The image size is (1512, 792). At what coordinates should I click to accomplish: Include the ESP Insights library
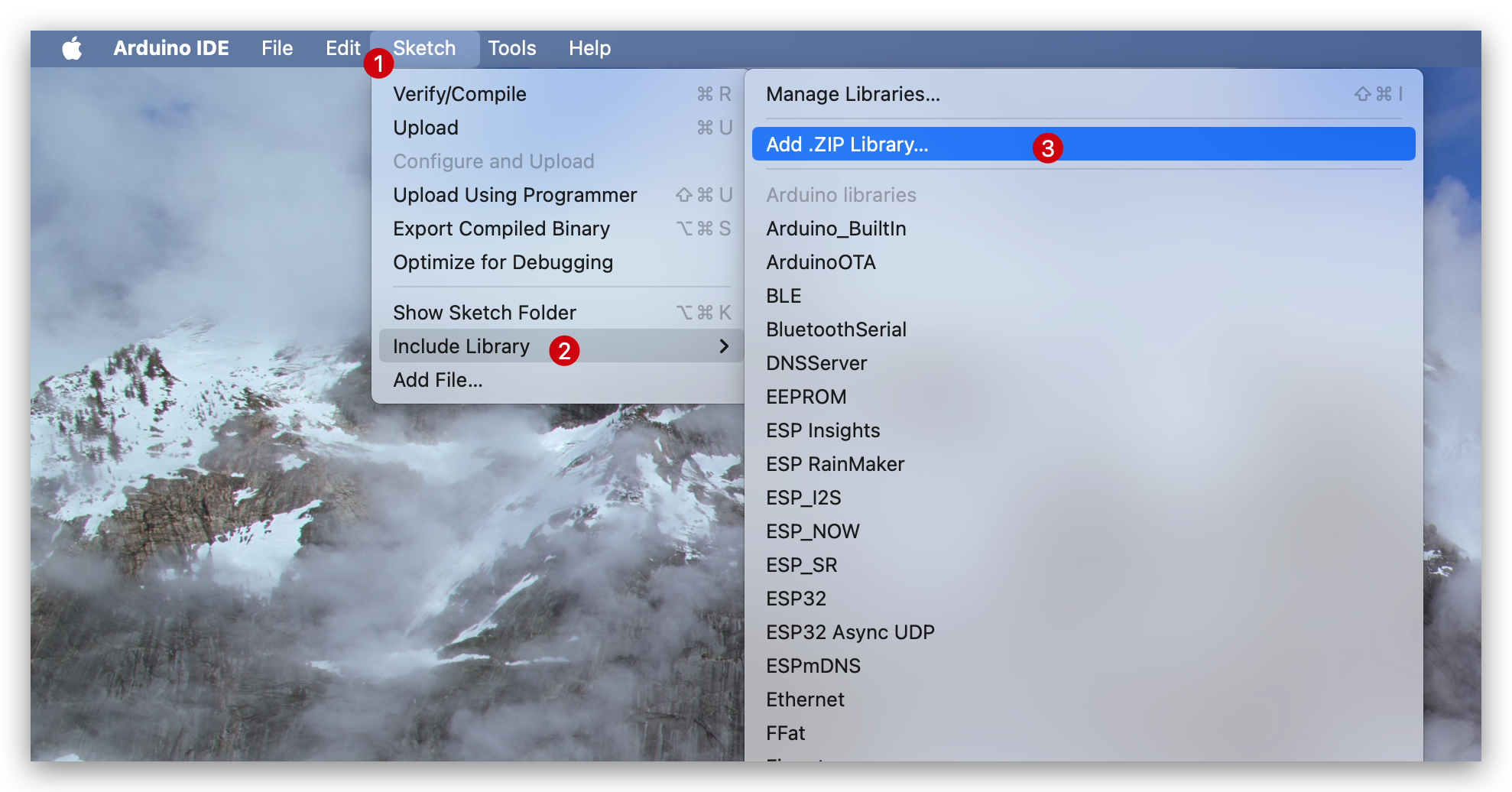[1083, 430]
